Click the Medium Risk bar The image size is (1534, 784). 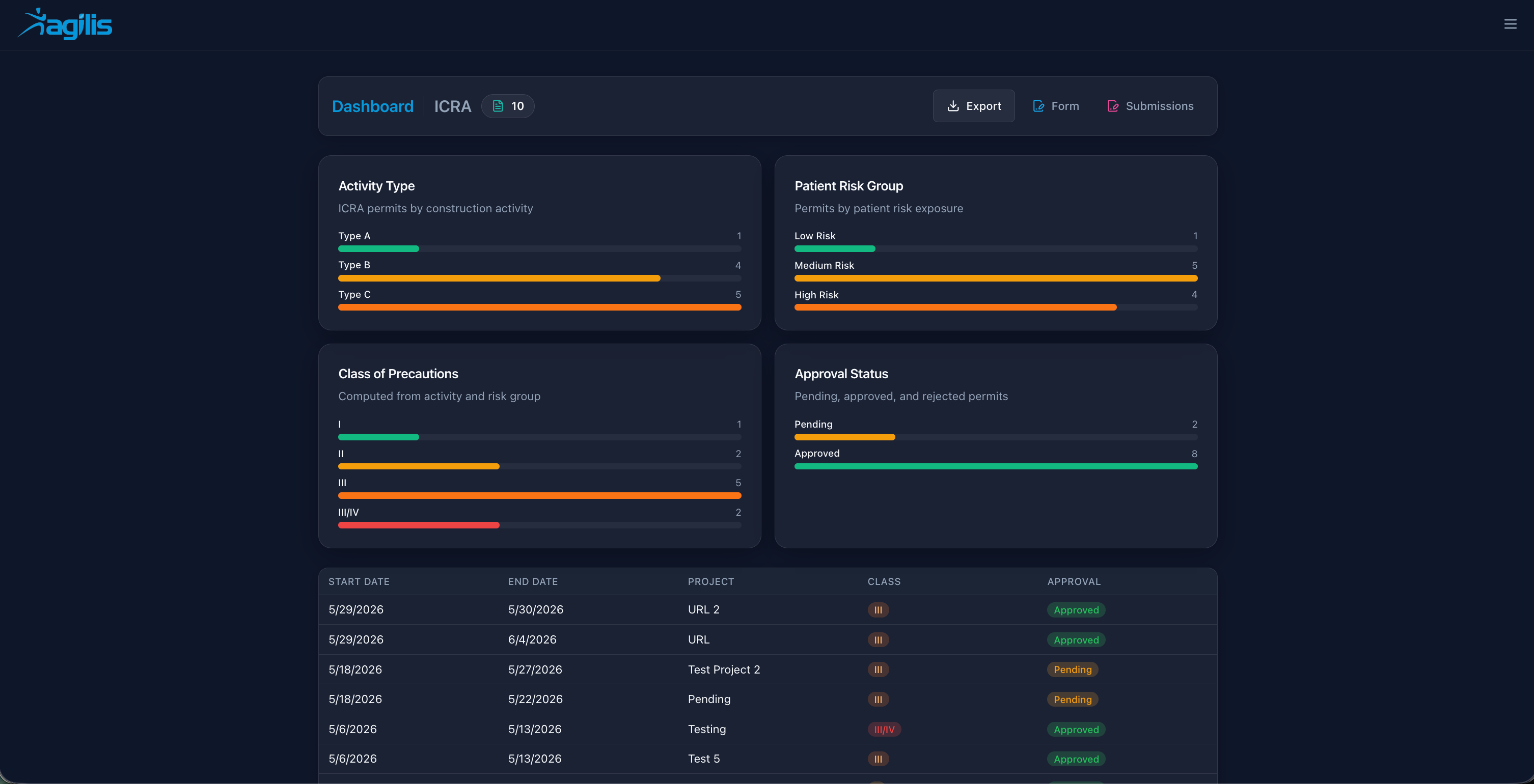pyautogui.click(x=996, y=278)
